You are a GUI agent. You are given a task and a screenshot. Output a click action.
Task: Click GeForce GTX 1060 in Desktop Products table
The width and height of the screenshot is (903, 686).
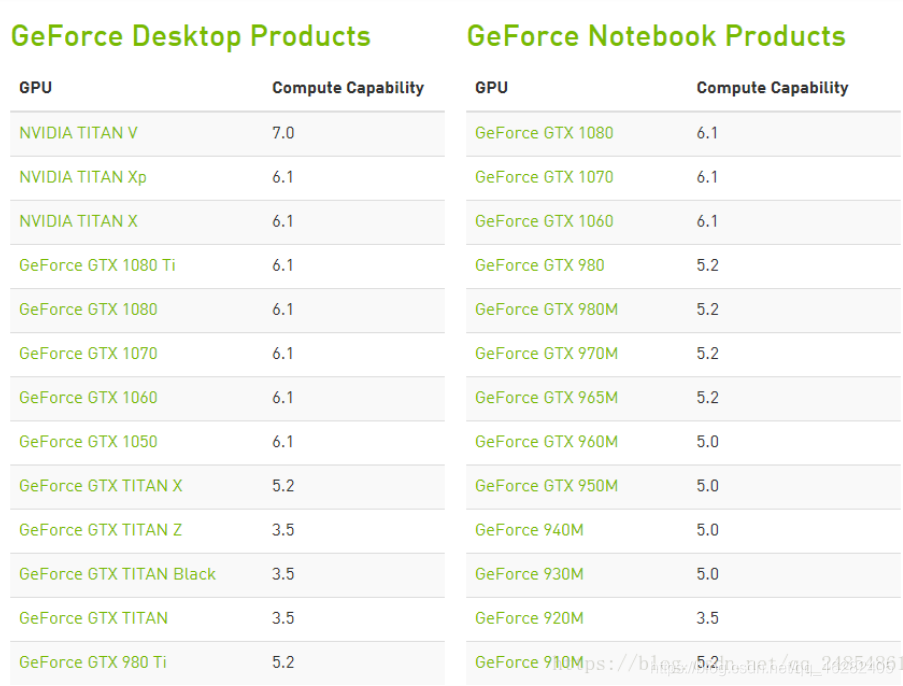point(88,397)
